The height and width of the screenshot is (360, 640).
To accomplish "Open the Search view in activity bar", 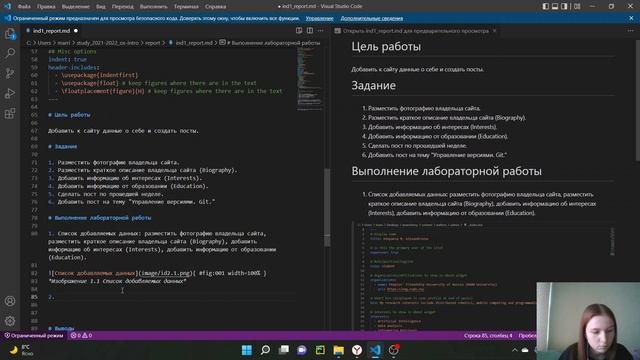I will click(10, 53).
